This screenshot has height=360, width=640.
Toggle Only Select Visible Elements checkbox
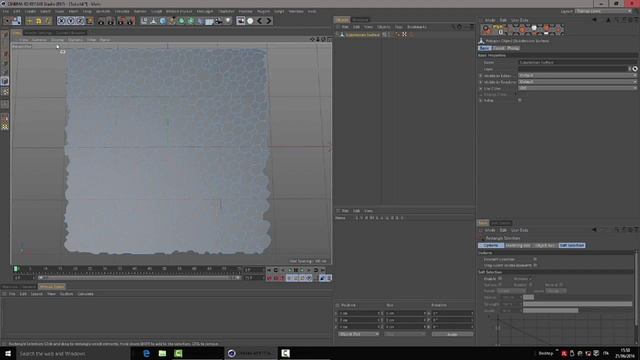[x=535, y=265]
